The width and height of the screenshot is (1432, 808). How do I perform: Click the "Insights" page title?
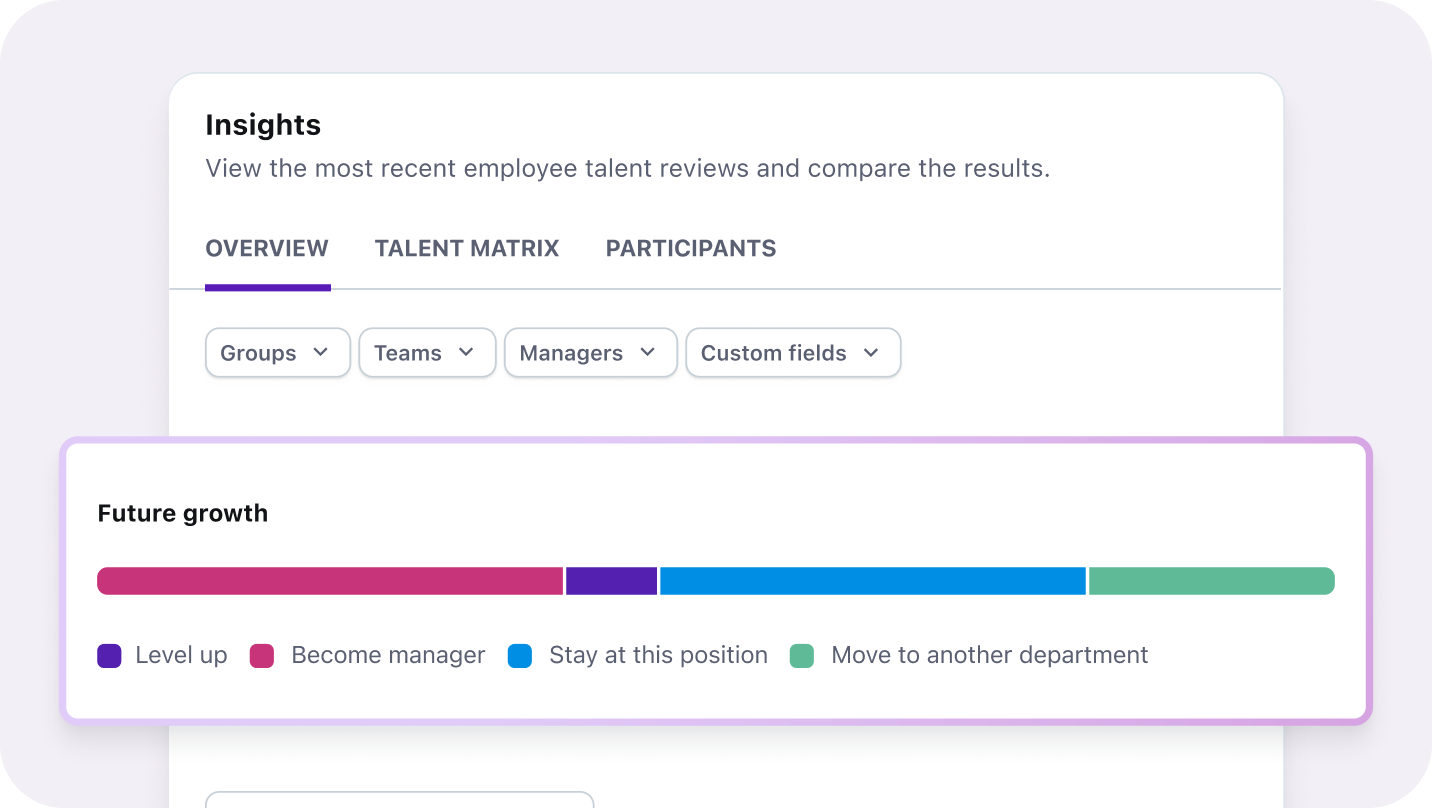pyautogui.click(x=263, y=125)
